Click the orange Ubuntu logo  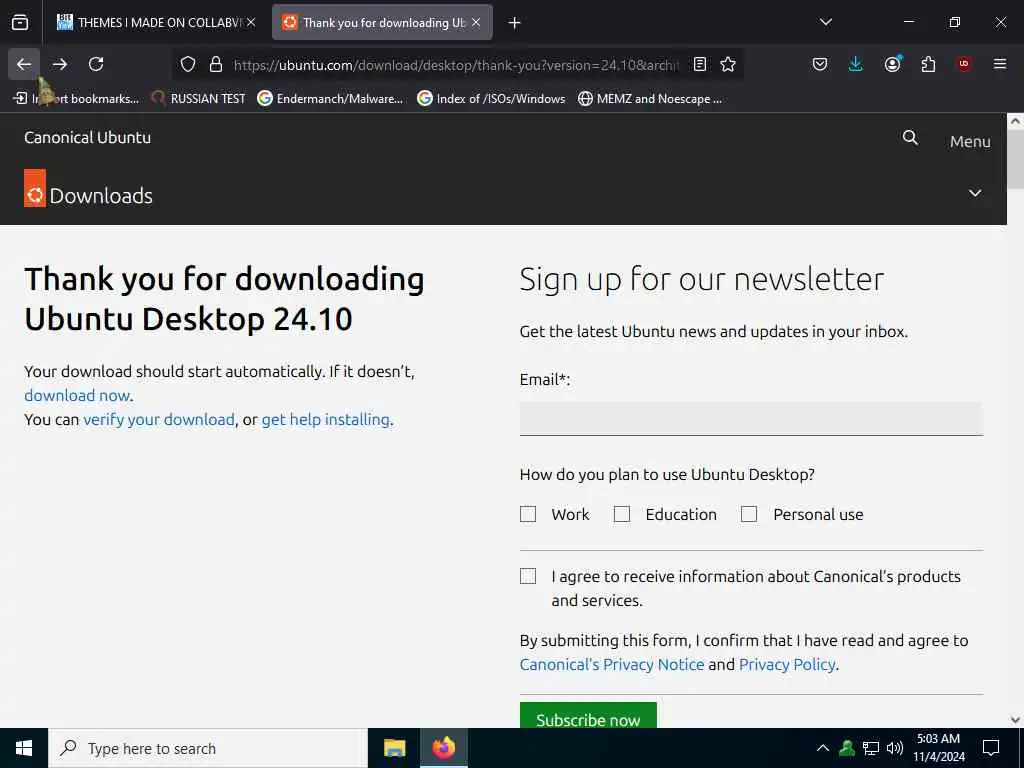click(x=35, y=188)
